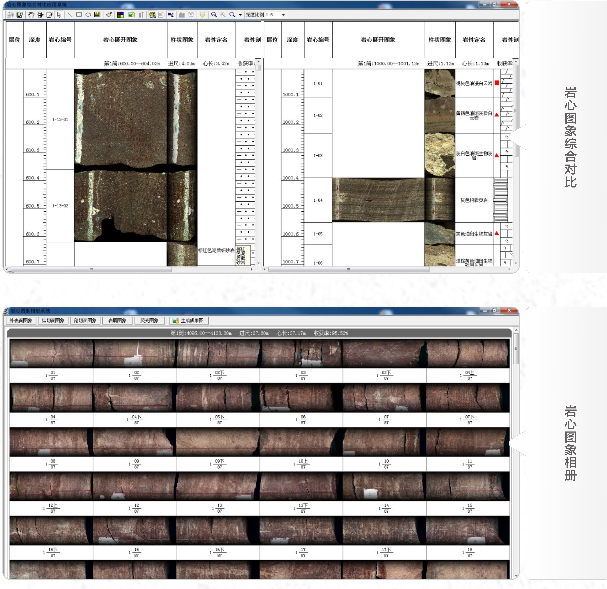Click the left panel's horizontal scrollbar

130,269
